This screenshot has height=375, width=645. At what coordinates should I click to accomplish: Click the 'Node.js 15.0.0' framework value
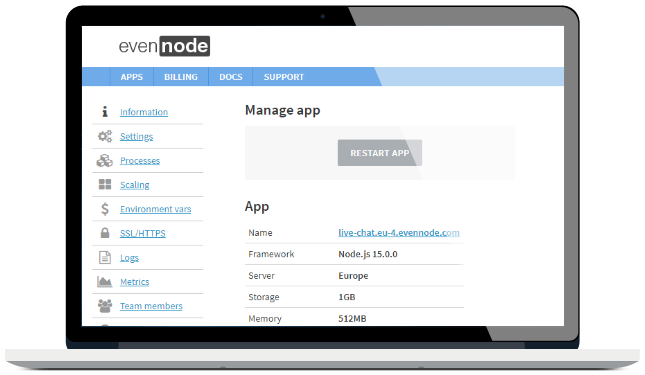(368, 254)
